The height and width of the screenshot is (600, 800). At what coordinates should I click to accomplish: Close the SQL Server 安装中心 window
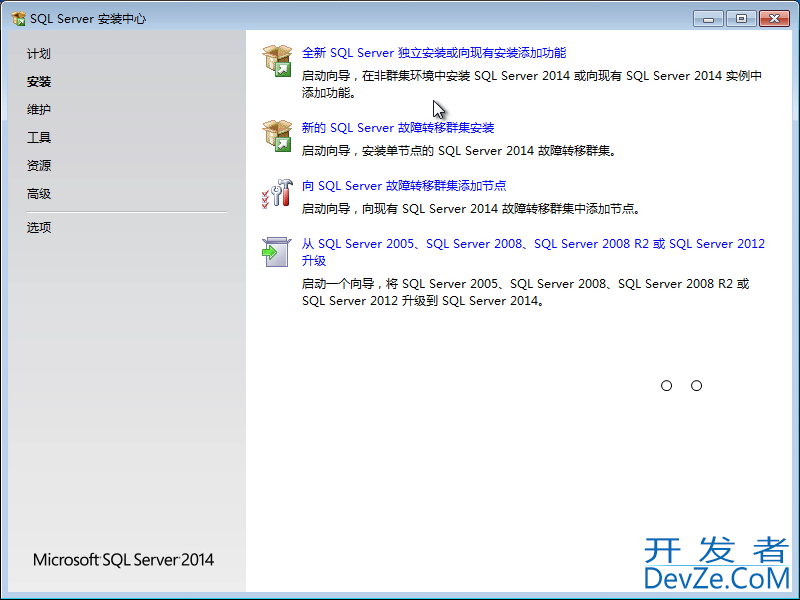774,19
